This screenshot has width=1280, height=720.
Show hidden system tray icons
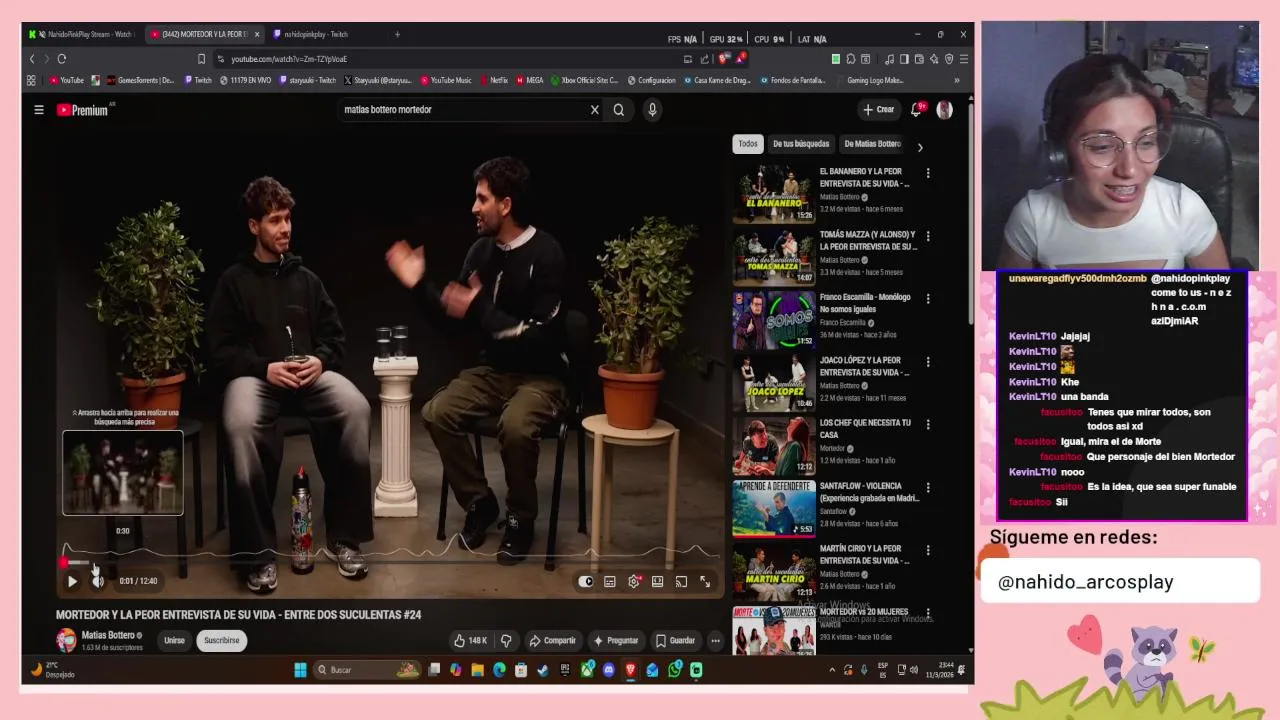(832, 670)
